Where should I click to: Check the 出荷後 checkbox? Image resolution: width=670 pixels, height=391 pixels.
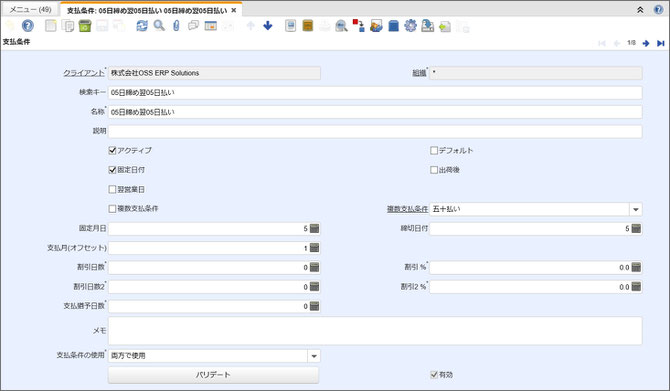click(434, 170)
